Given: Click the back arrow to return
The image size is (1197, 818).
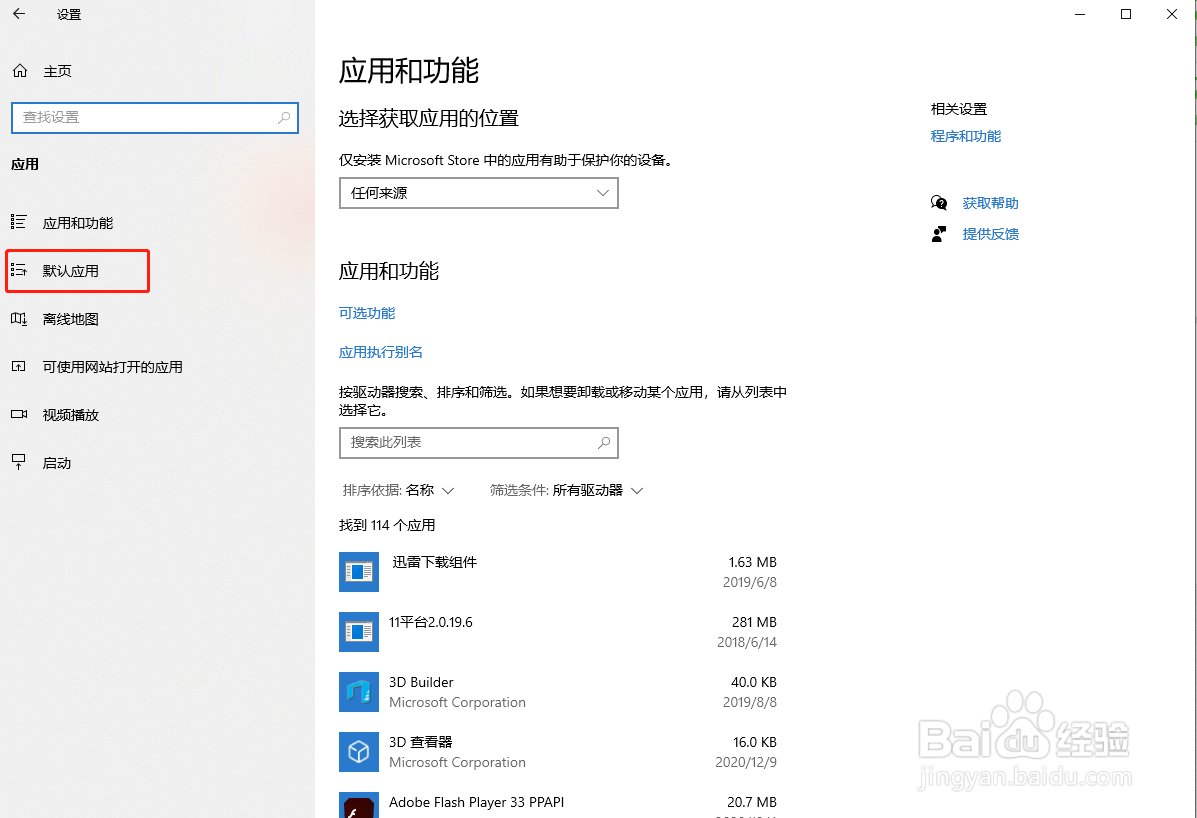Looking at the screenshot, I should [18, 14].
